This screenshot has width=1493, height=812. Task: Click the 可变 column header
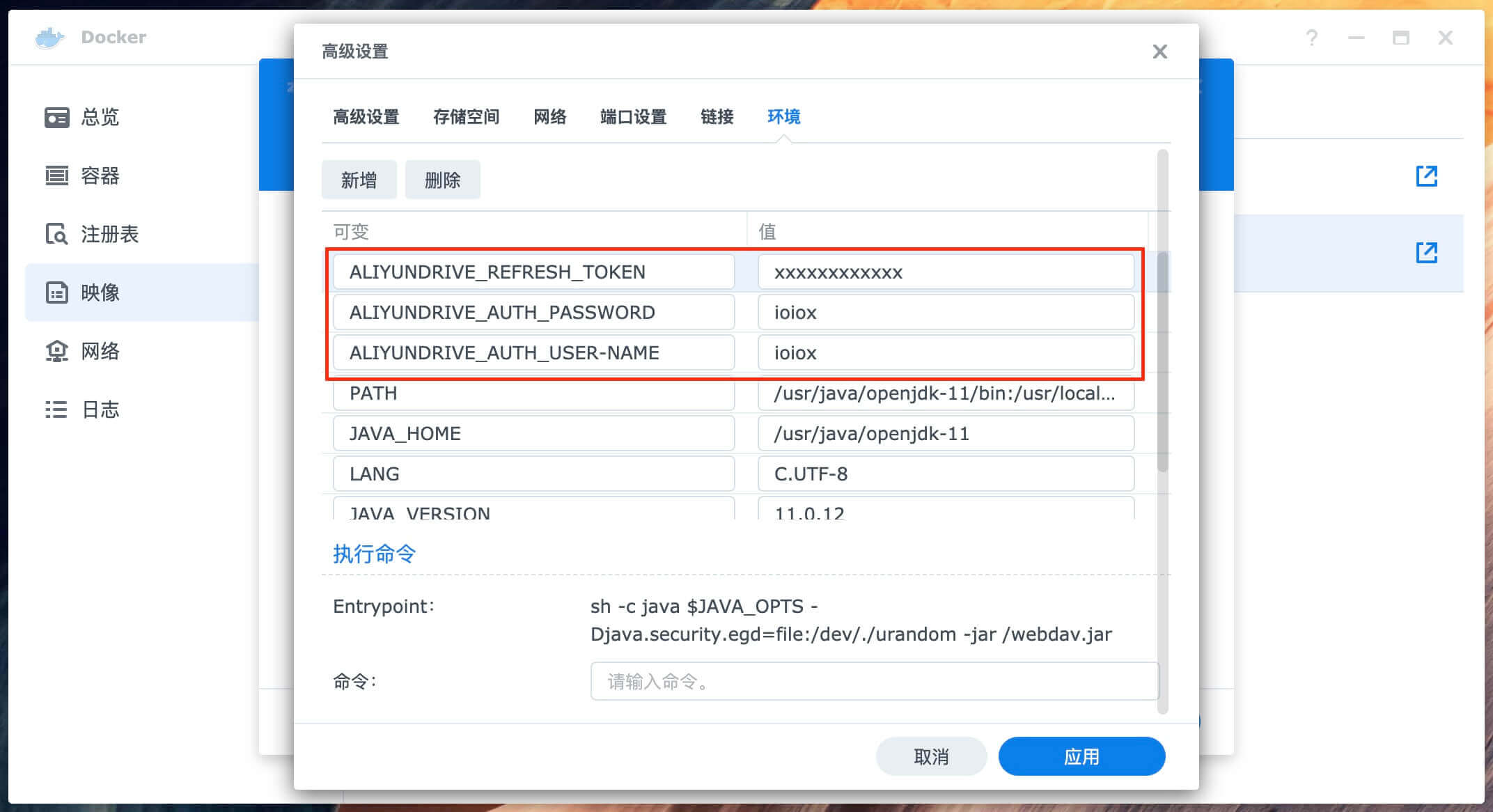(534, 231)
